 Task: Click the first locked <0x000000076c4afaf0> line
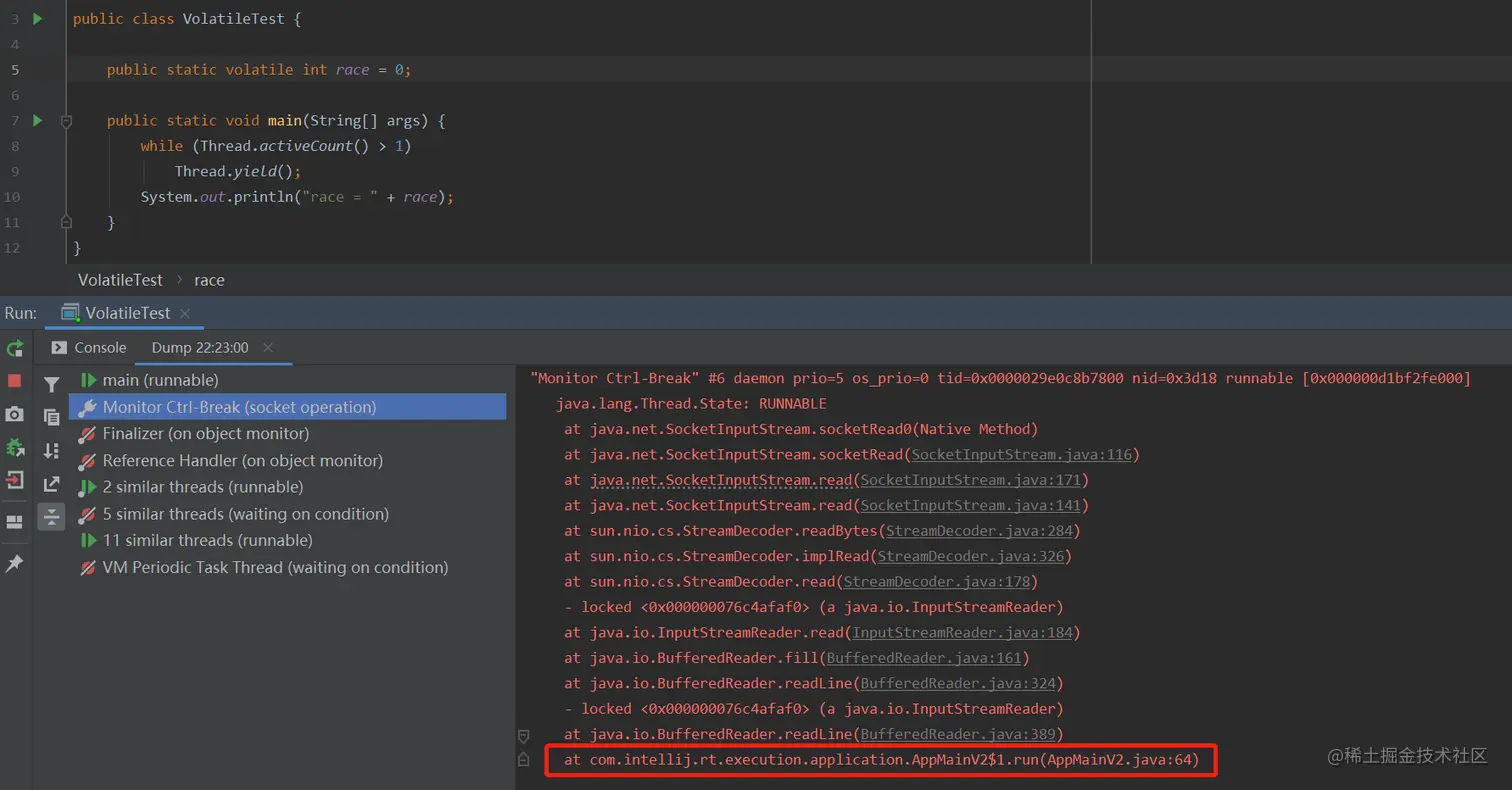pyautogui.click(x=813, y=607)
